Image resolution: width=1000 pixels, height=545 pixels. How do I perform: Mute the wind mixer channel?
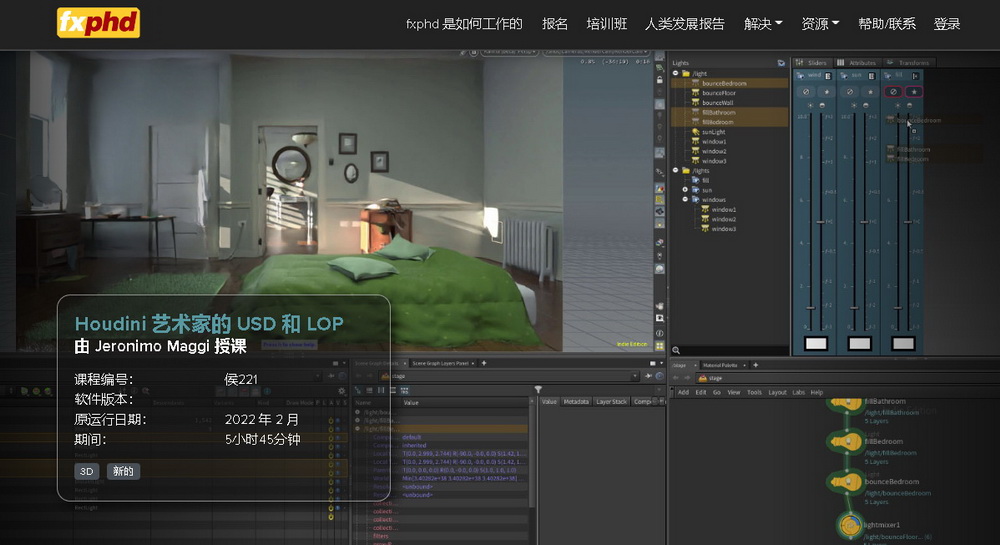click(805, 92)
